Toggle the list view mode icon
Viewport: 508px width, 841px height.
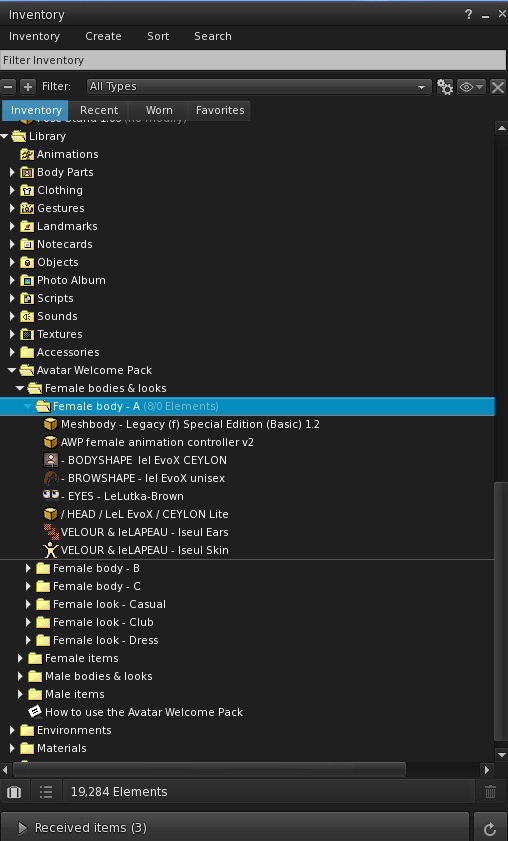(x=46, y=792)
